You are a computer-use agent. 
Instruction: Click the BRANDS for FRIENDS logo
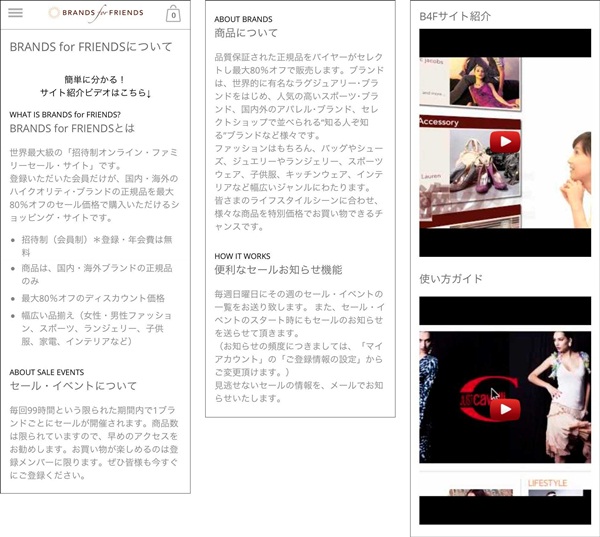pos(96,13)
